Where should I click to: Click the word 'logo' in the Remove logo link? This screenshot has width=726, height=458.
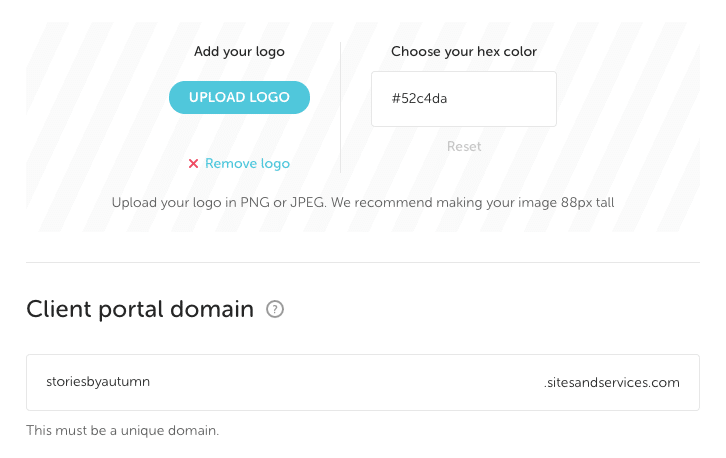[x=274, y=164]
